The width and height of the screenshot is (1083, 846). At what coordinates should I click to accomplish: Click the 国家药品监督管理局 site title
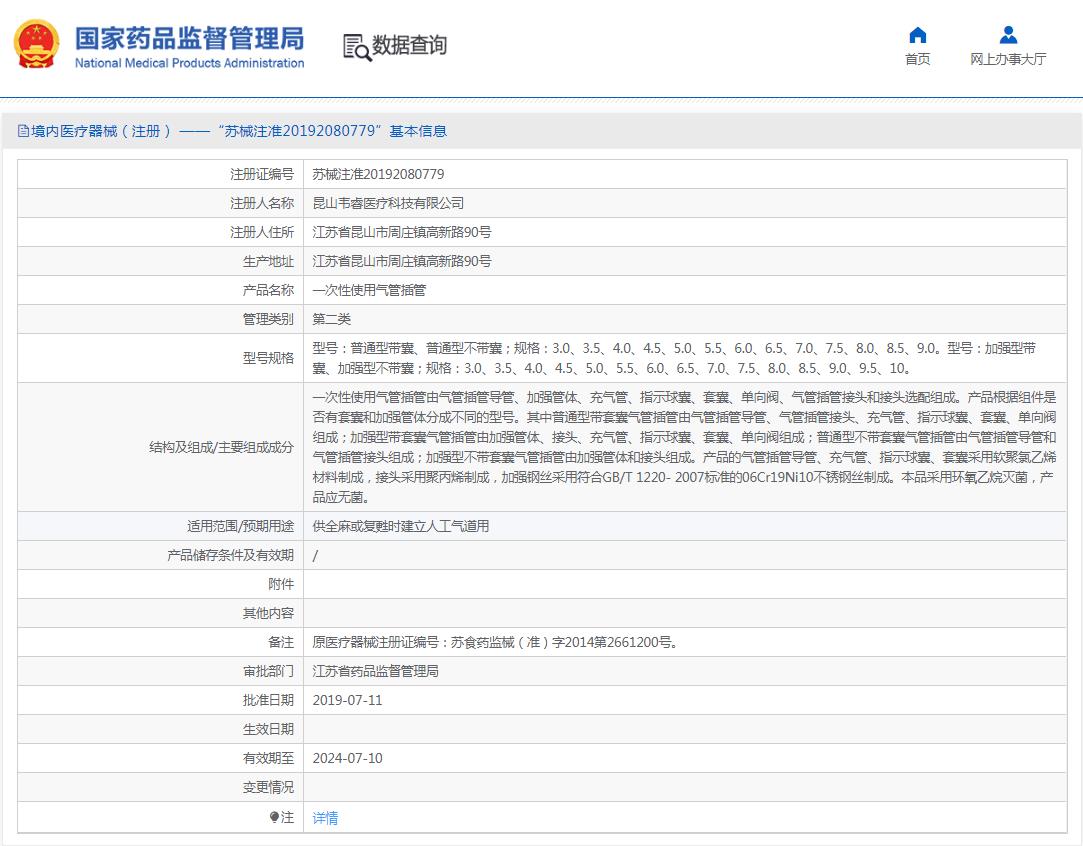(189, 39)
